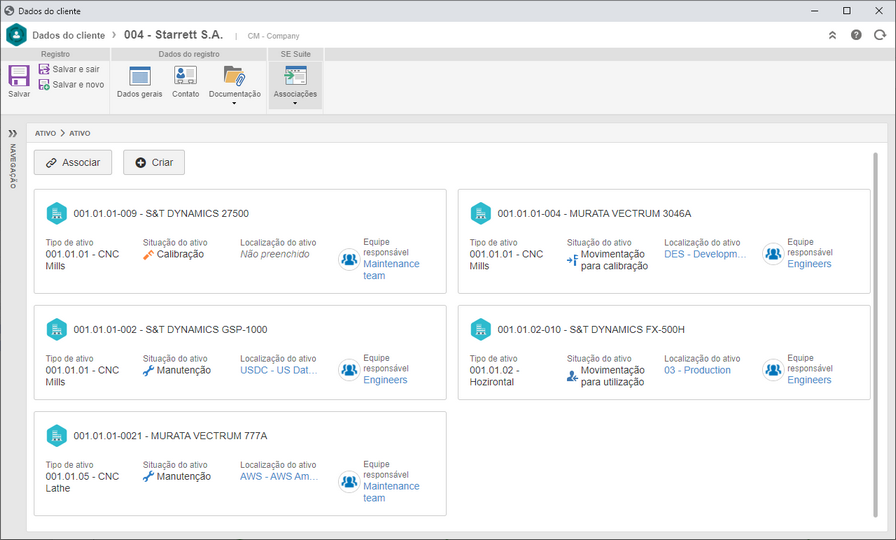
Task: Click 004 - Starrett S.A. title
Action: [173, 35]
